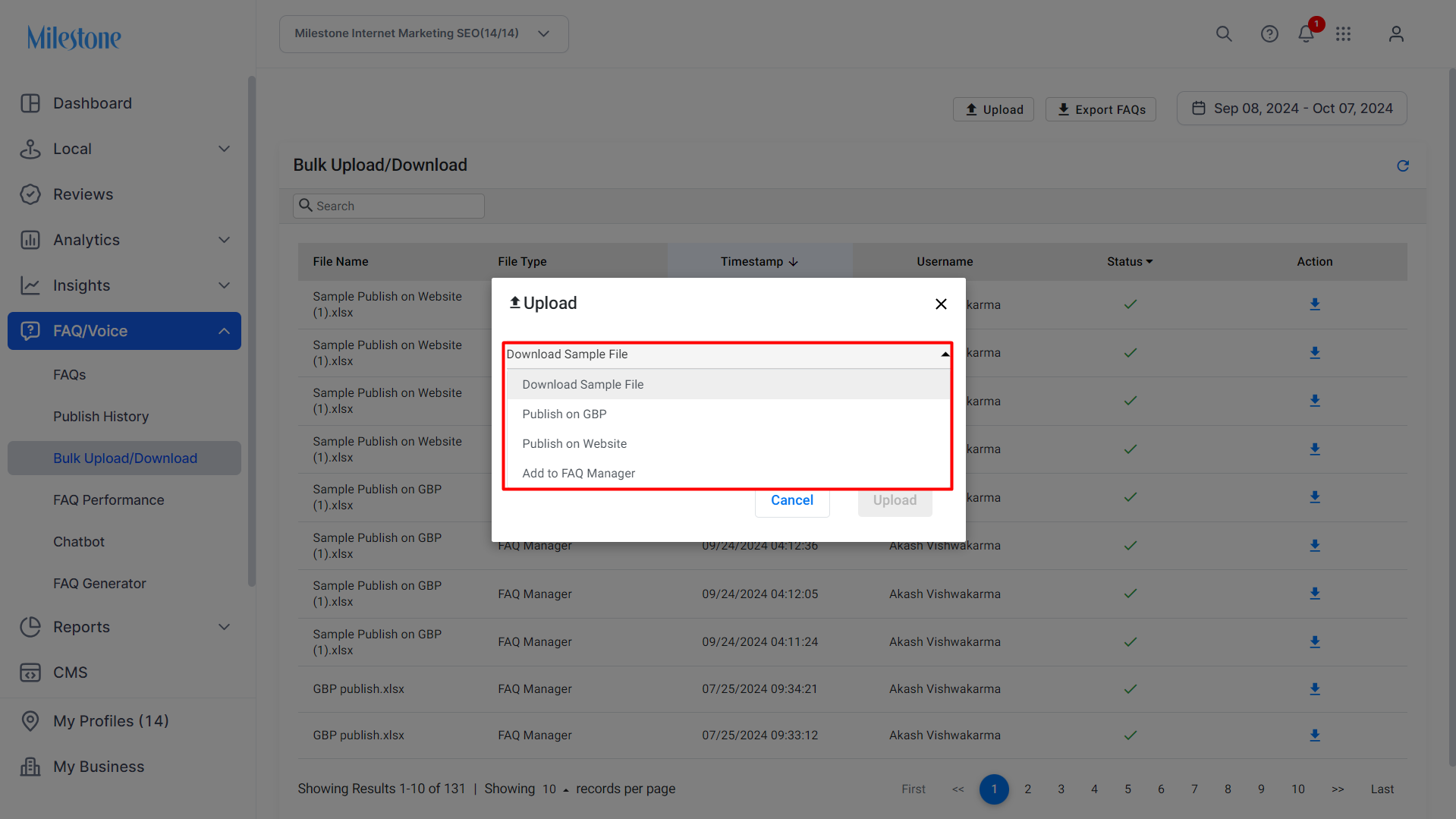This screenshot has width=1456, height=819.
Task: Click the sidebar scrollbar
Action: click(251, 331)
